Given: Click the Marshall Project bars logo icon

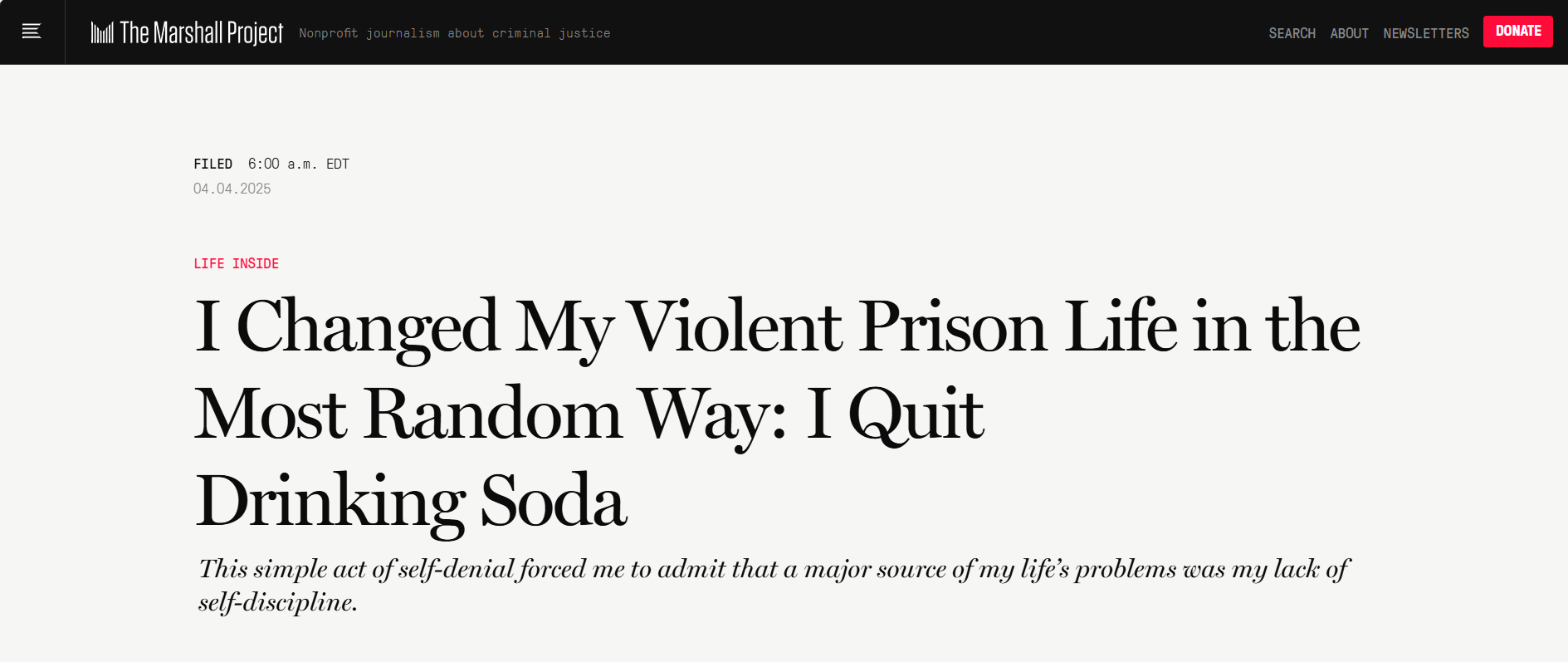Looking at the screenshot, I should tap(102, 32).
